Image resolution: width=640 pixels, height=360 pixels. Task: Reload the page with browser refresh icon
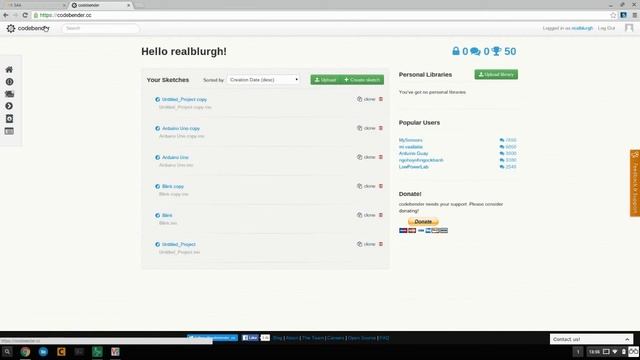click(25, 15)
